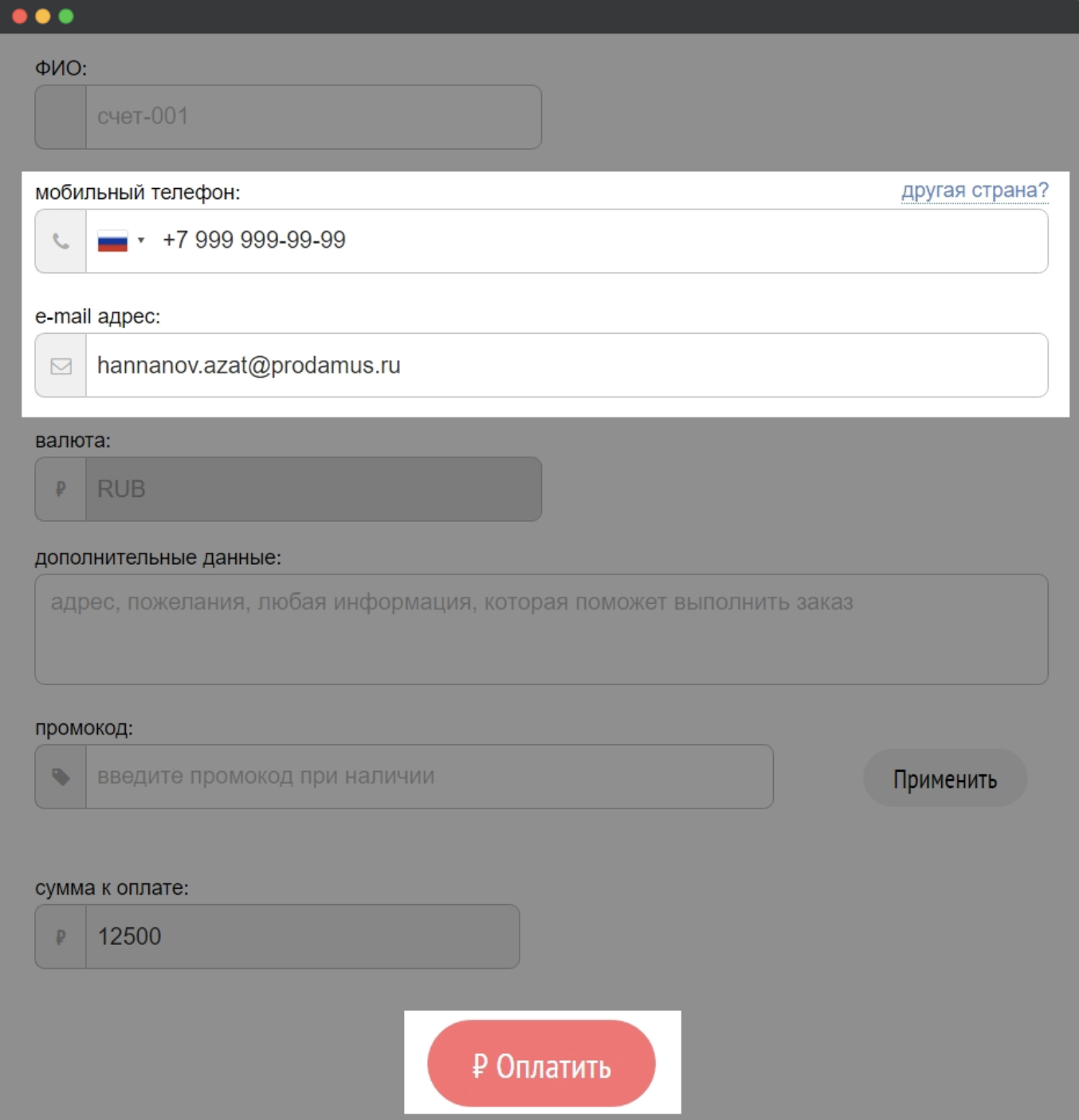
Task: Focus the ФИО name input field
Action: click(313, 117)
